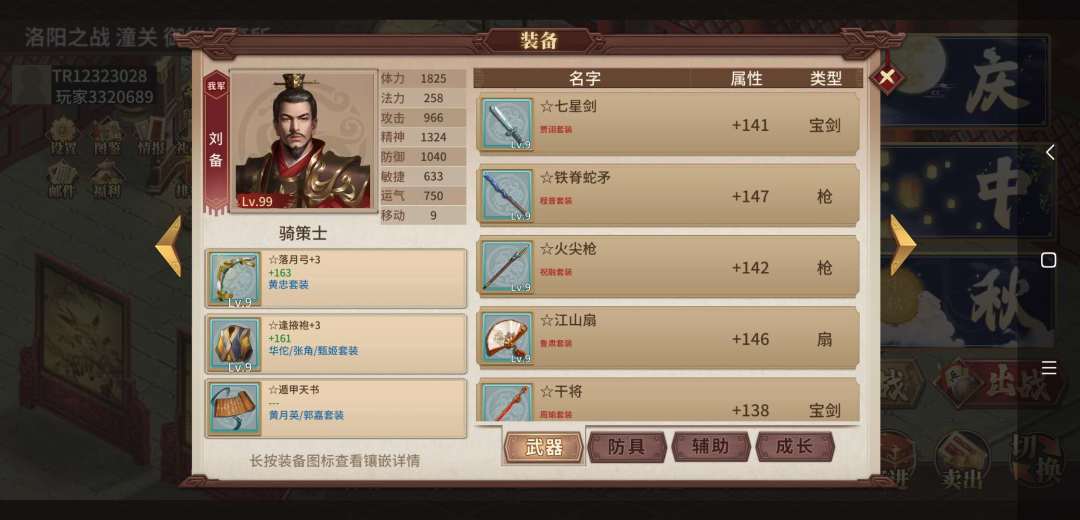Tap equipped 遁甲天书 scroll icon
1080x520 pixels.
pyautogui.click(x=235, y=408)
